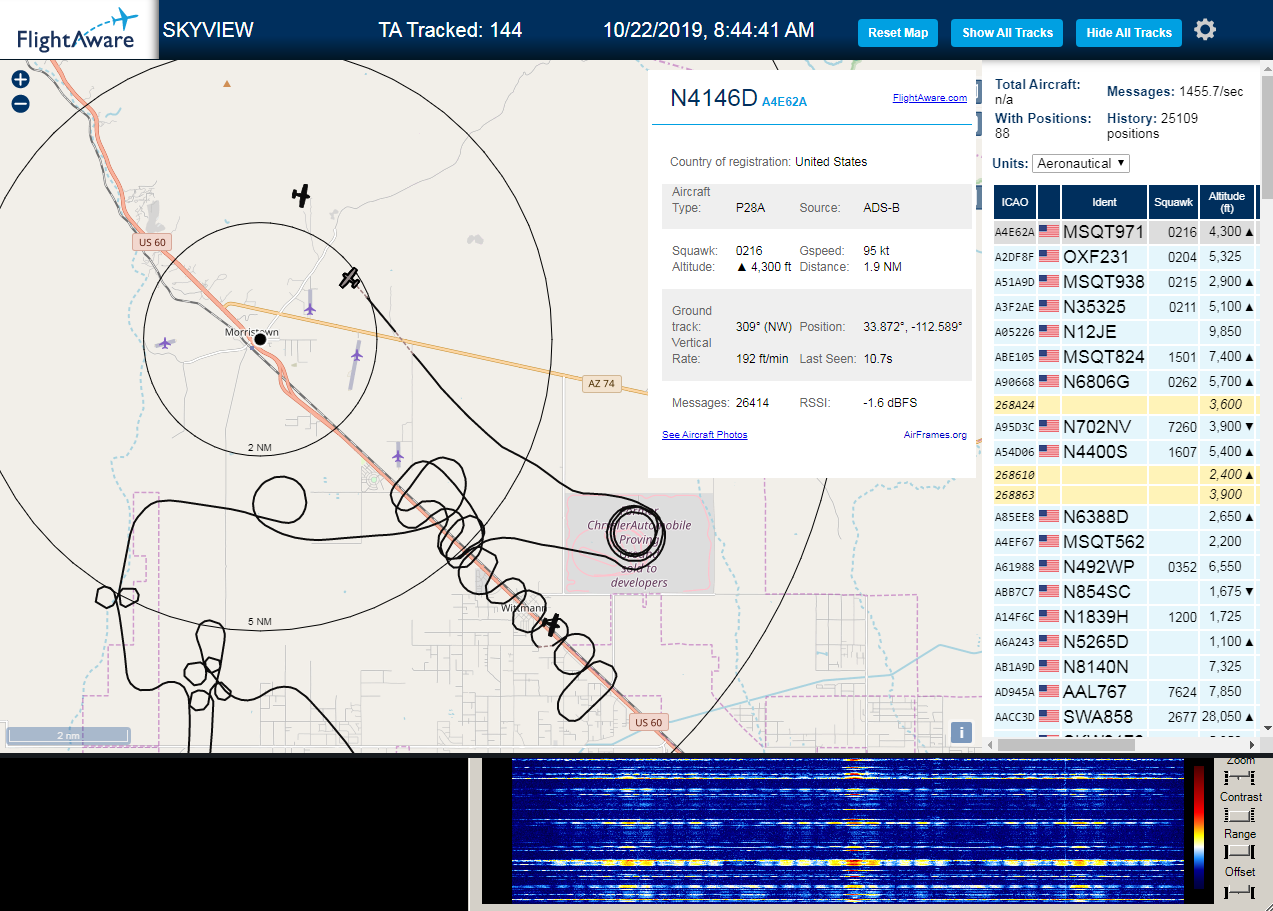The width and height of the screenshot is (1273, 911).
Task: Click the orange triangle marker on map
Action: pyautogui.click(x=227, y=83)
